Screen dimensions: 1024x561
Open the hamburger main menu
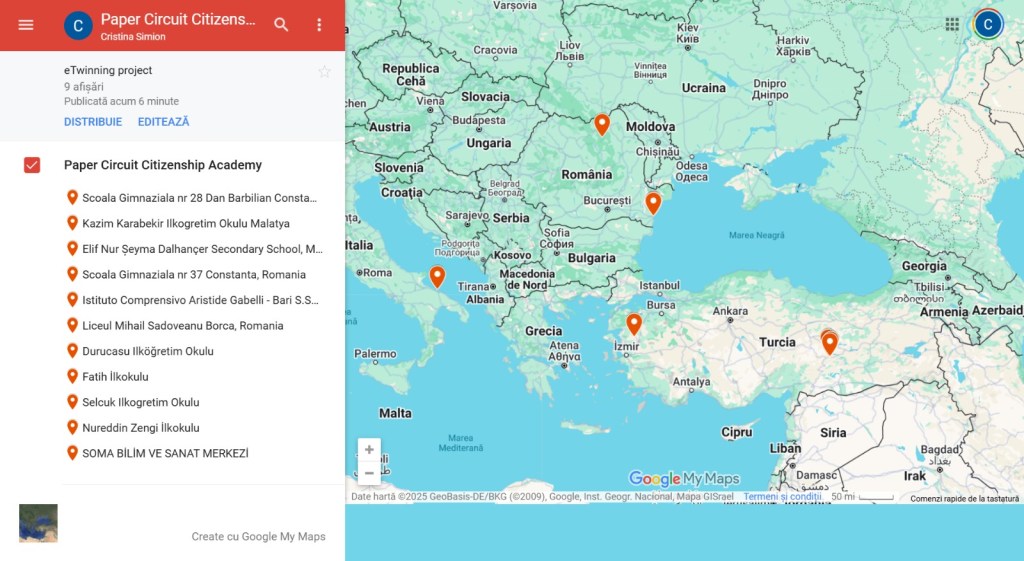coord(26,25)
